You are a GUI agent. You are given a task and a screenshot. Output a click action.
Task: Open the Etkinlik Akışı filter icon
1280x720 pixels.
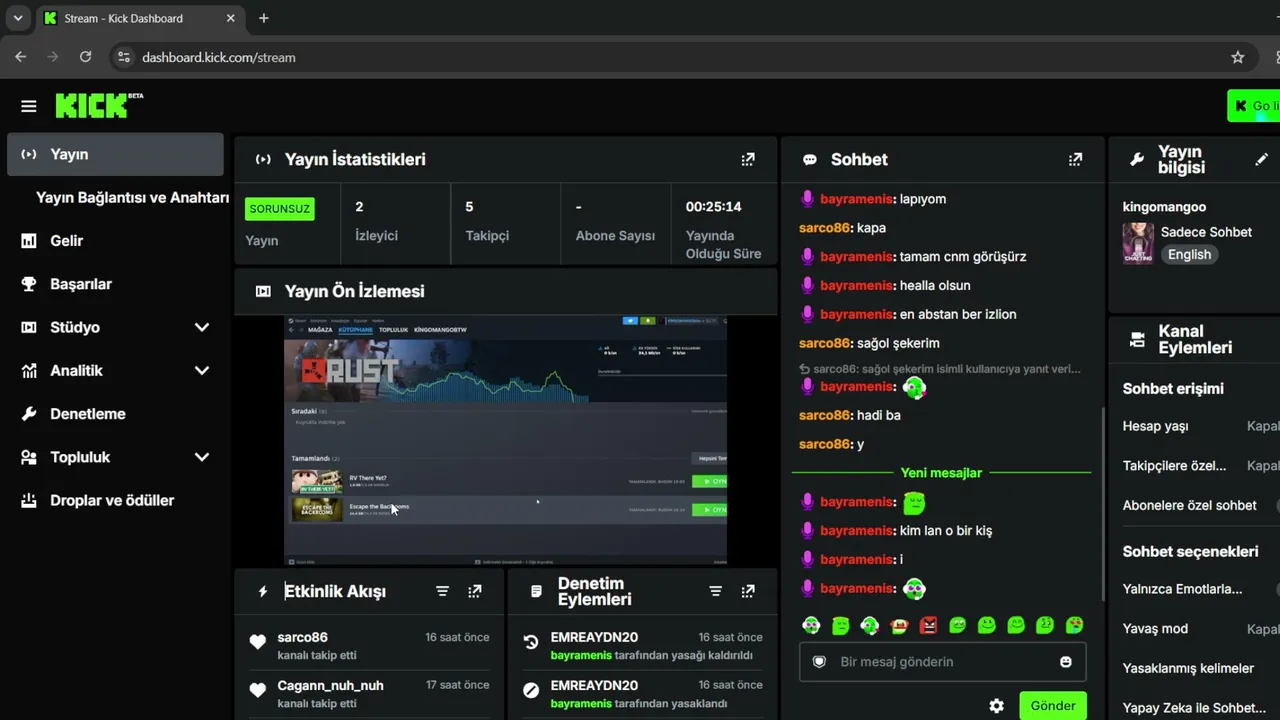pos(442,591)
